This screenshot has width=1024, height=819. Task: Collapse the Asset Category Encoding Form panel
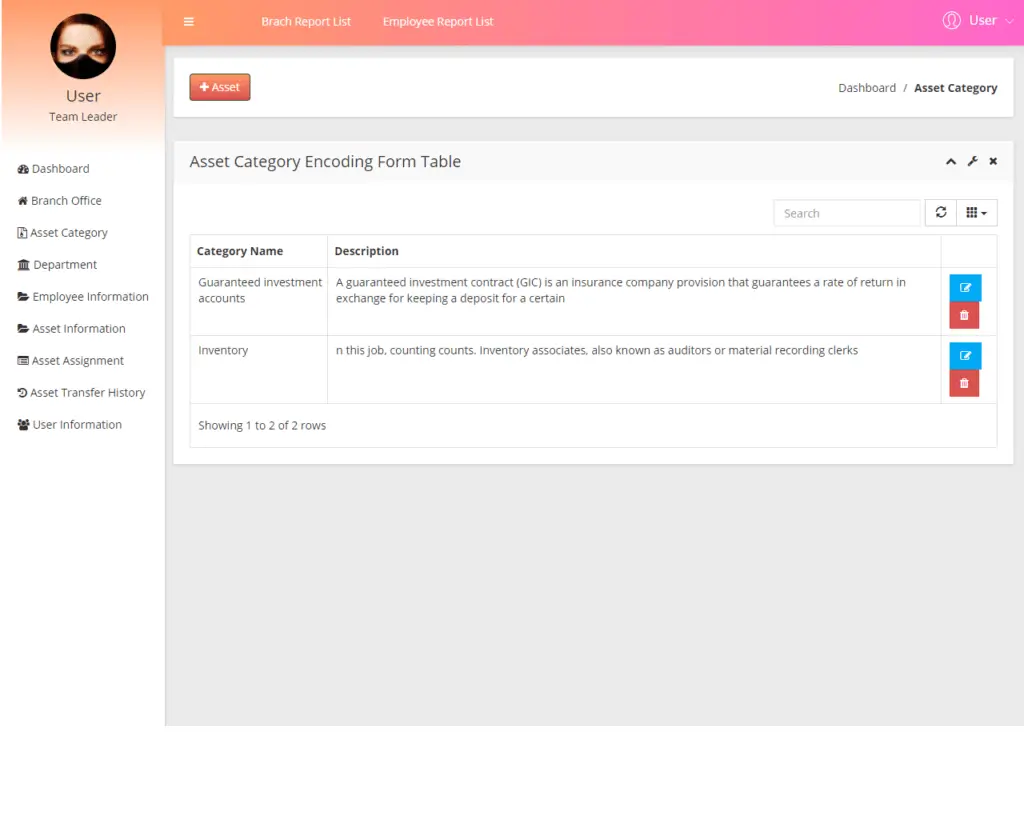pos(950,161)
